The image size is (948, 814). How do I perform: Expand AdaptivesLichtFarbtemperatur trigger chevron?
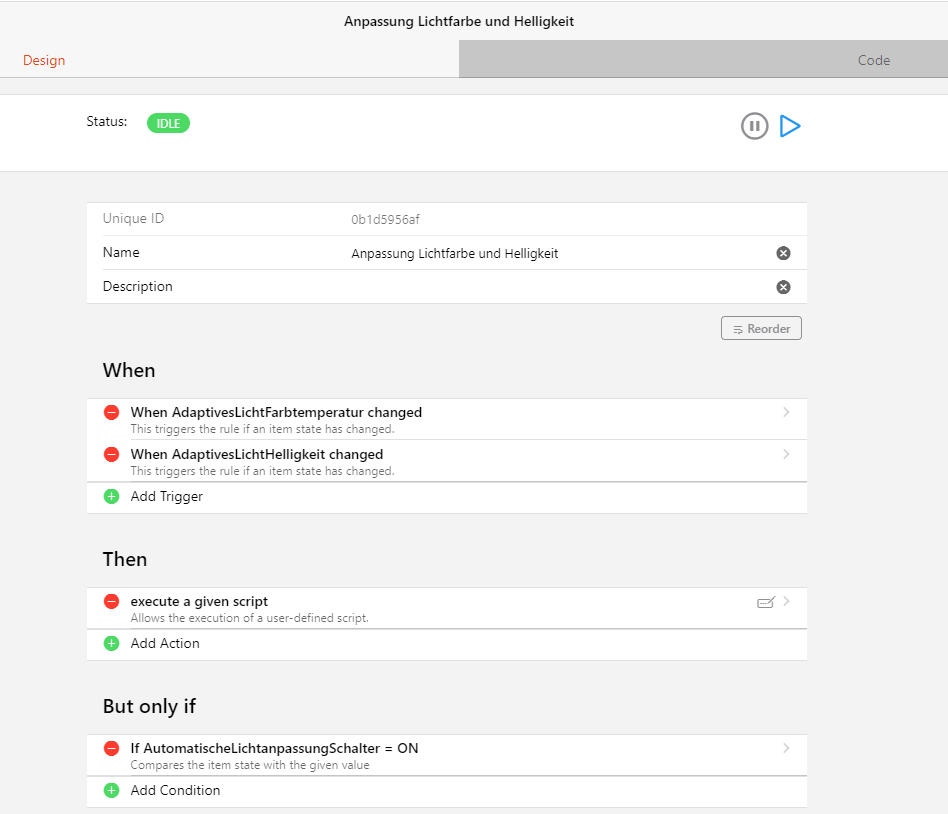click(786, 412)
